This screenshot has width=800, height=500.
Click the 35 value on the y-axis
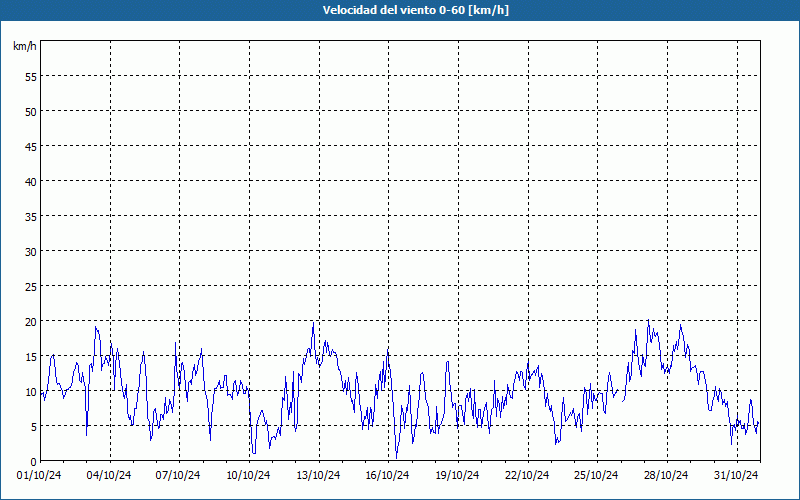pos(31,217)
